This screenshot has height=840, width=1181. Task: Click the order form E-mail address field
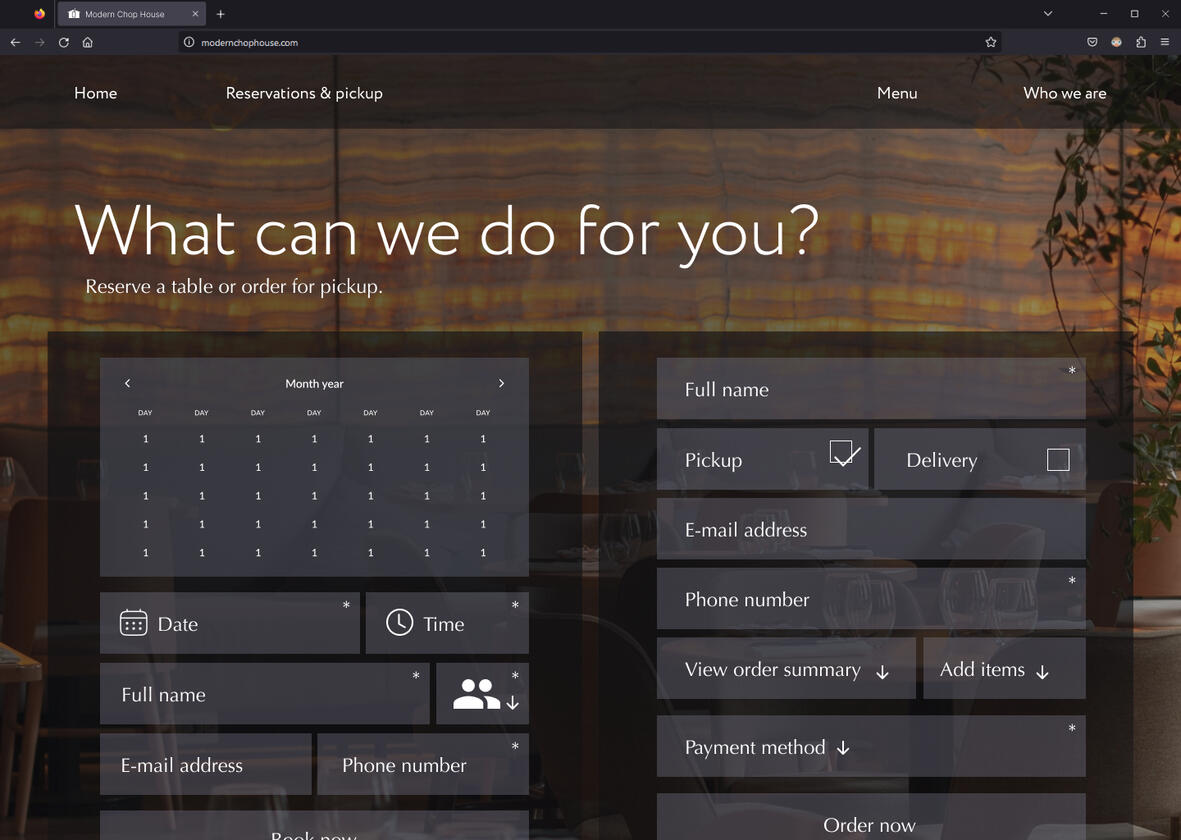870,530
